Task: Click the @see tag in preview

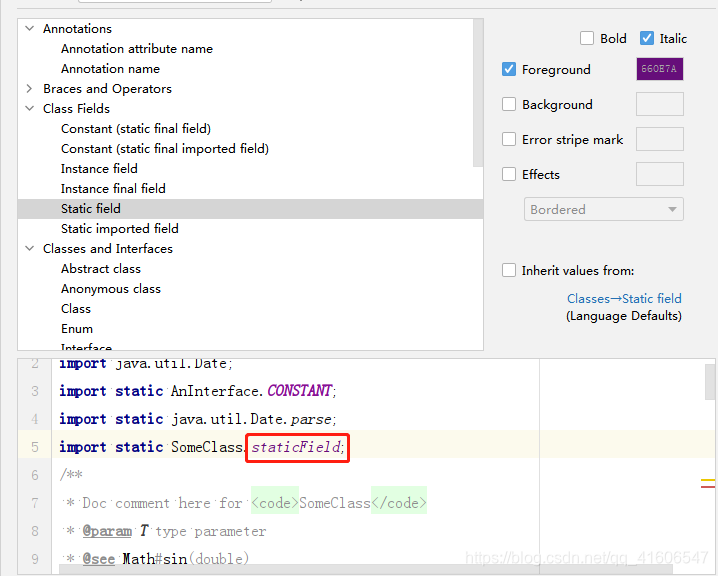Action: 99,559
